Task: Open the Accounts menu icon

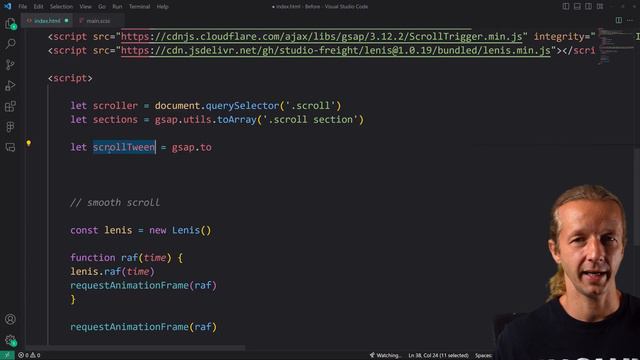Action: [x=11, y=319]
